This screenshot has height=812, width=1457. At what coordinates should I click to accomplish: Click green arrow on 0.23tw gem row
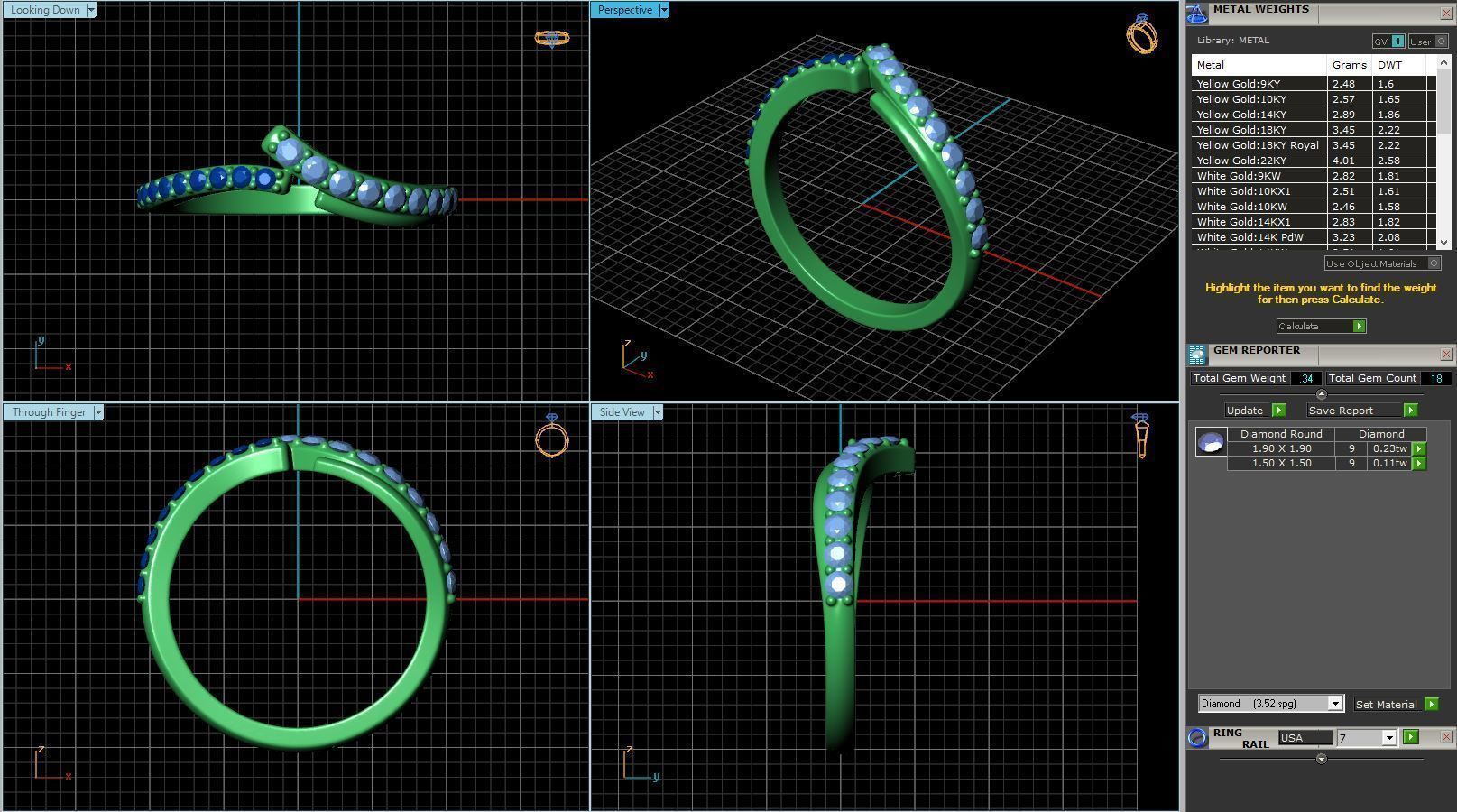point(1419,448)
